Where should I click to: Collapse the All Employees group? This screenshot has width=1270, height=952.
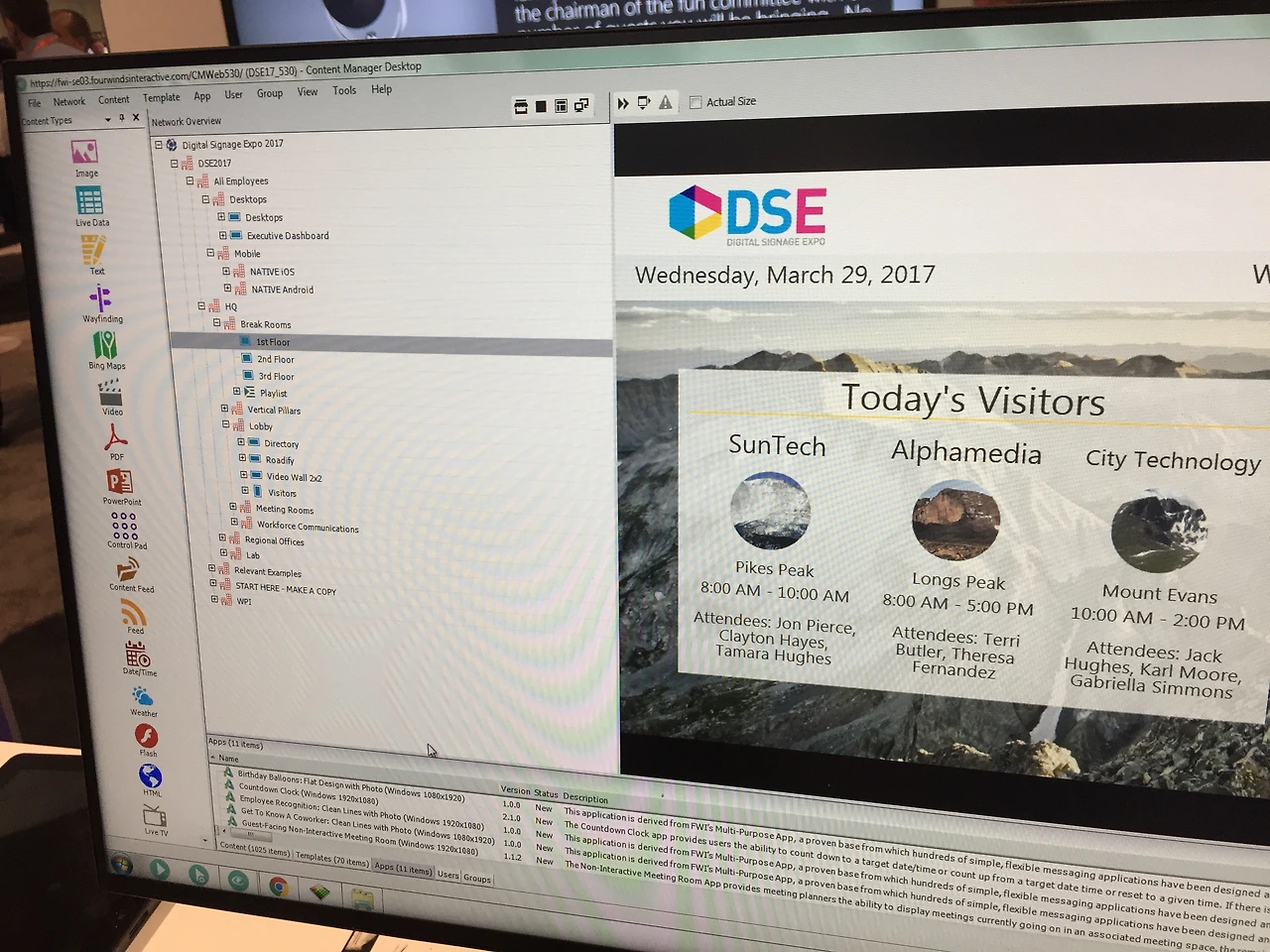190,181
